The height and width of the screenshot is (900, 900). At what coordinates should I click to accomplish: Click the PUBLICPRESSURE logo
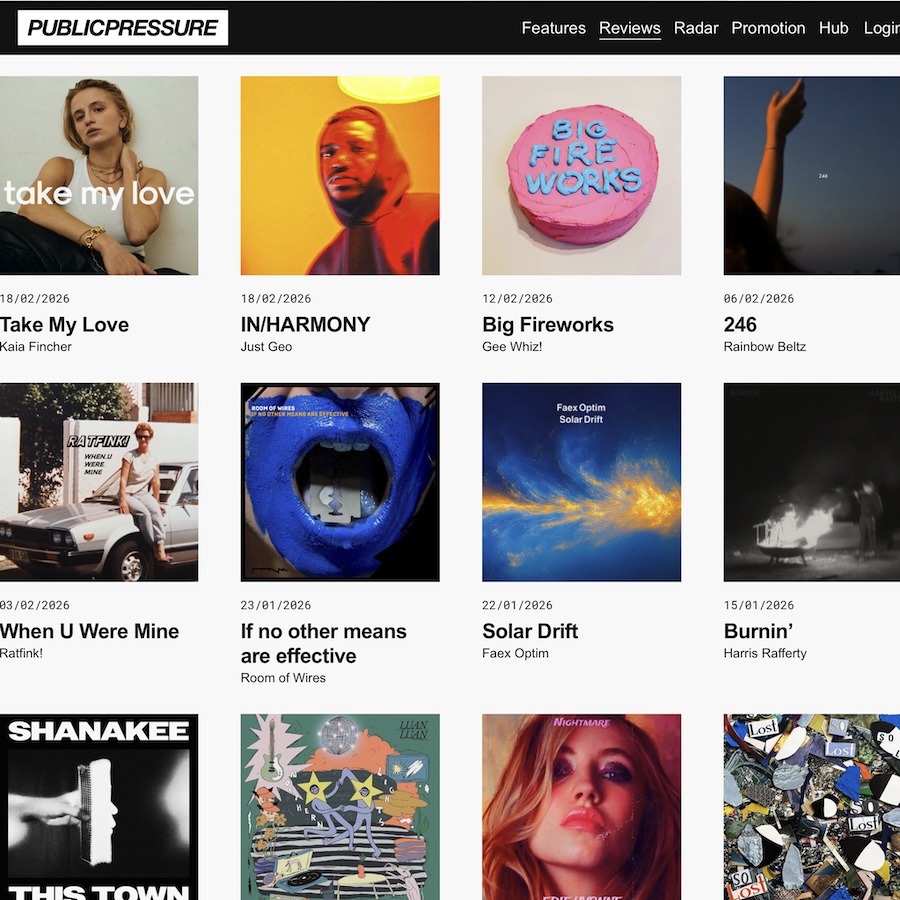[x=123, y=28]
